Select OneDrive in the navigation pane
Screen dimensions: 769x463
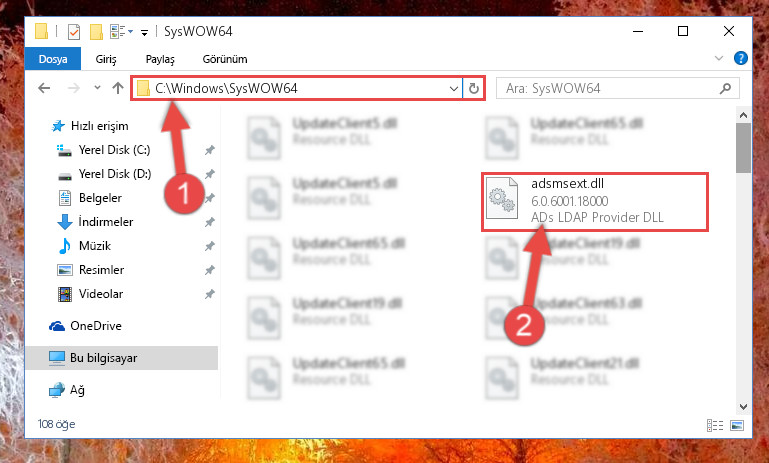click(96, 326)
